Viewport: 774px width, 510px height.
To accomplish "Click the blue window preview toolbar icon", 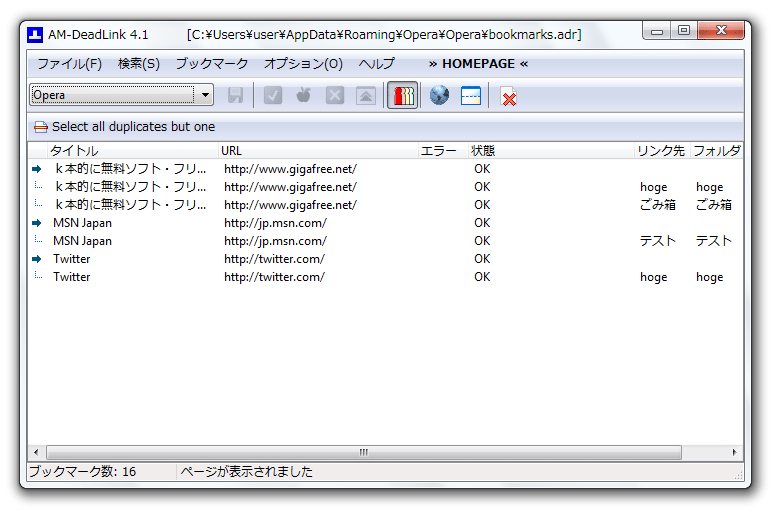I will point(470,95).
